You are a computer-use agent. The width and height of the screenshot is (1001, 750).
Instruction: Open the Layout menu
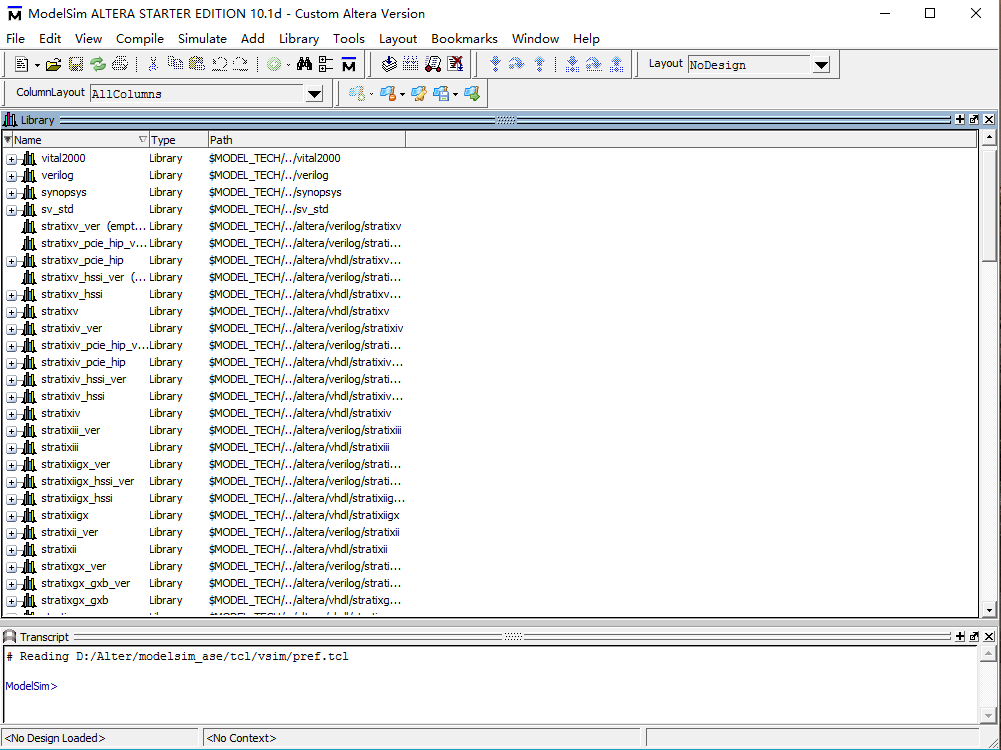[398, 39]
